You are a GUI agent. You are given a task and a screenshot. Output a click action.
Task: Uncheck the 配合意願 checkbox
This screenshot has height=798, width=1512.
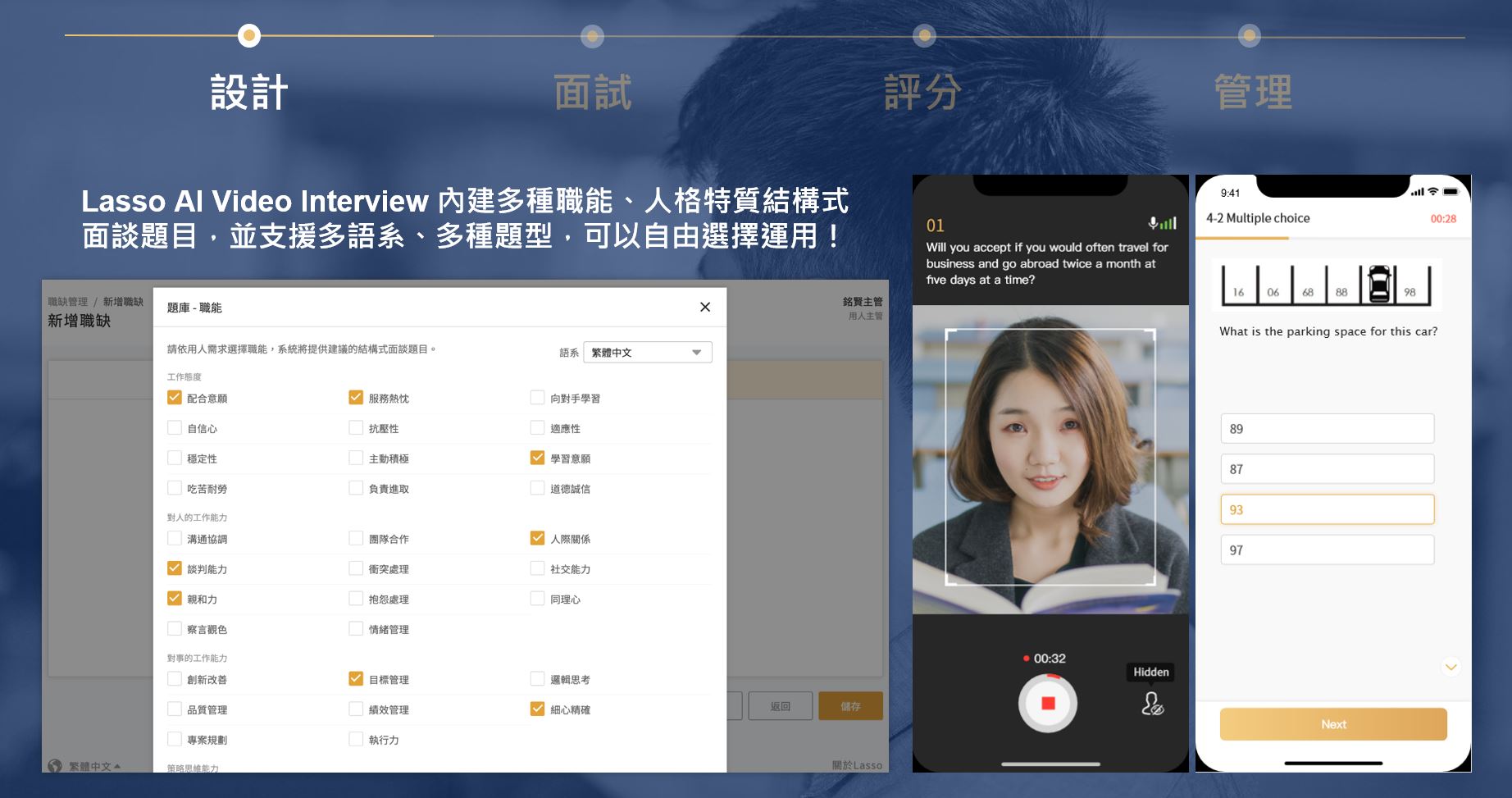(175, 398)
